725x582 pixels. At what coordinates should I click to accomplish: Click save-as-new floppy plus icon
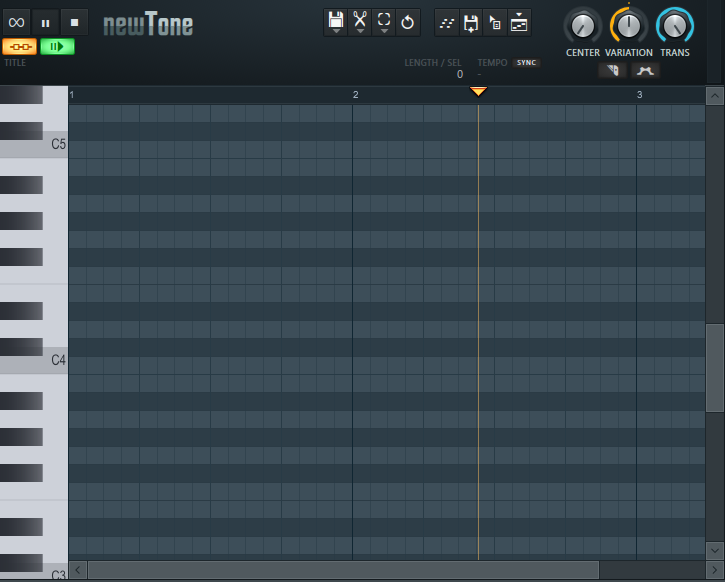coord(471,23)
